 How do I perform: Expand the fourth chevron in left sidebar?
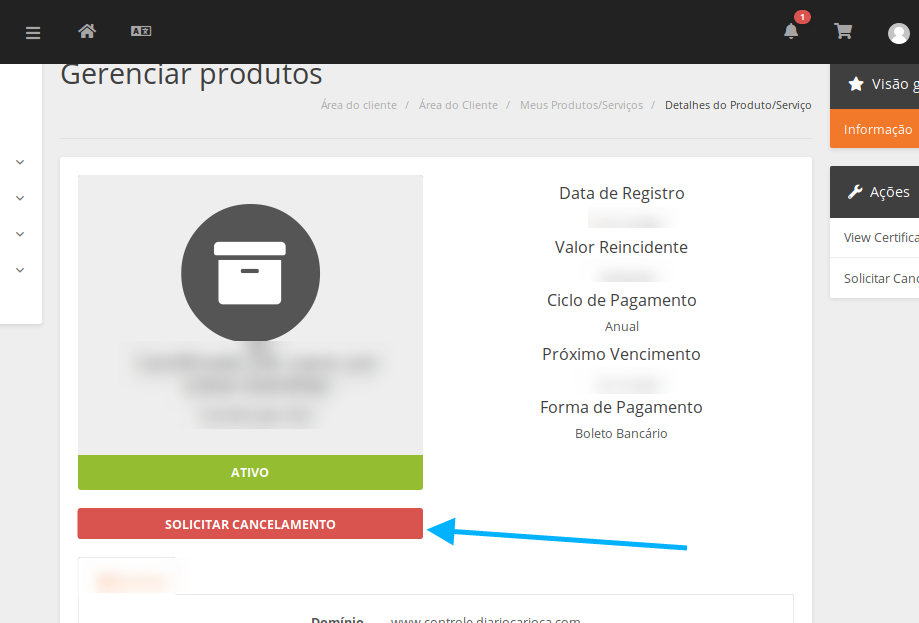tap(20, 270)
